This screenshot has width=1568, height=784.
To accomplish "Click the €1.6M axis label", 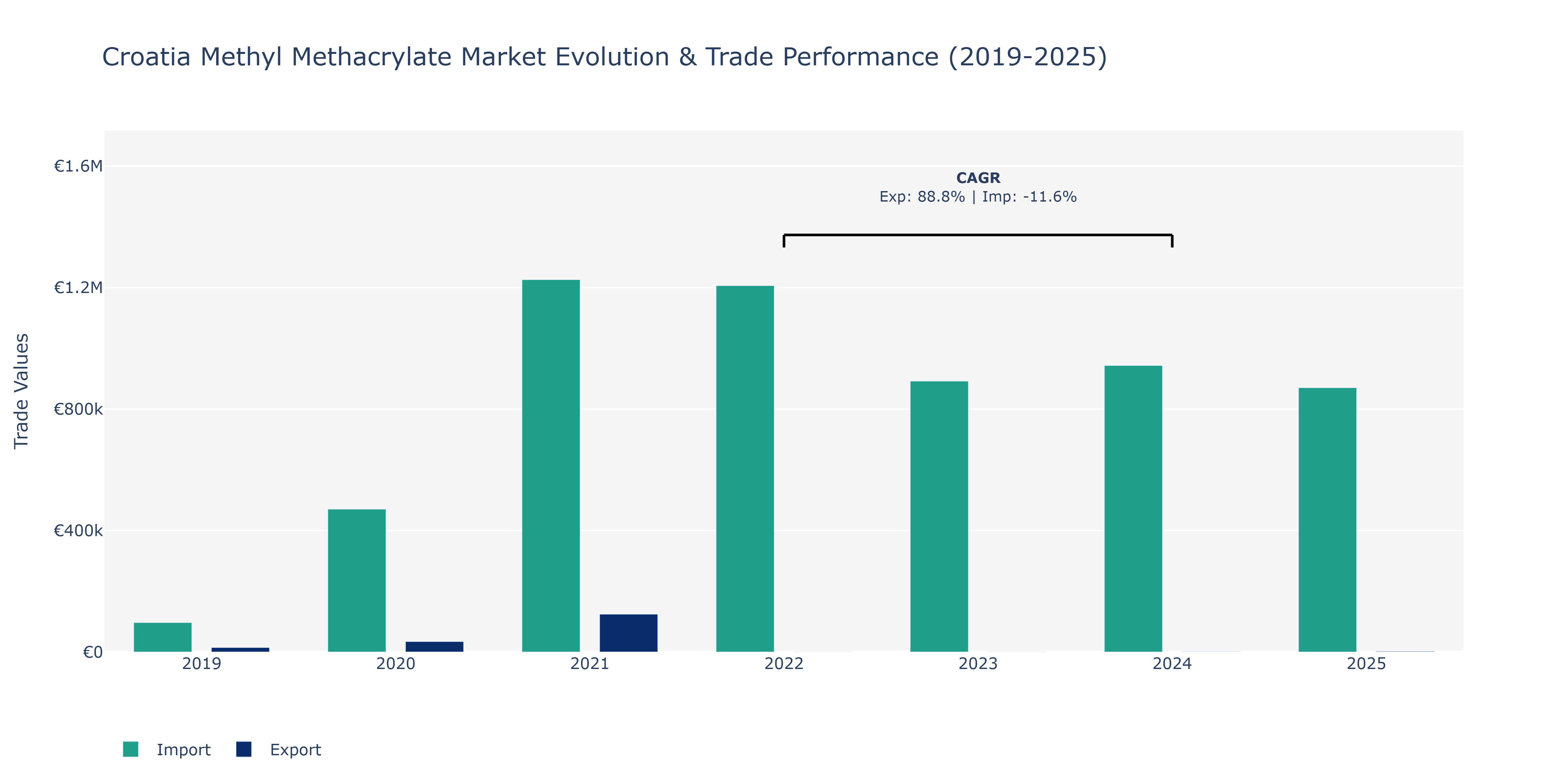I will click(x=78, y=166).
